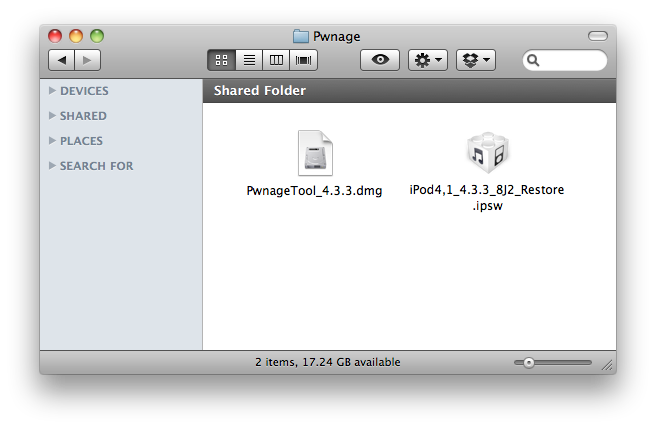The width and height of the screenshot is (656, 429).
Task: Open the Action gear dropdown menu
Action: click(428, 60)
